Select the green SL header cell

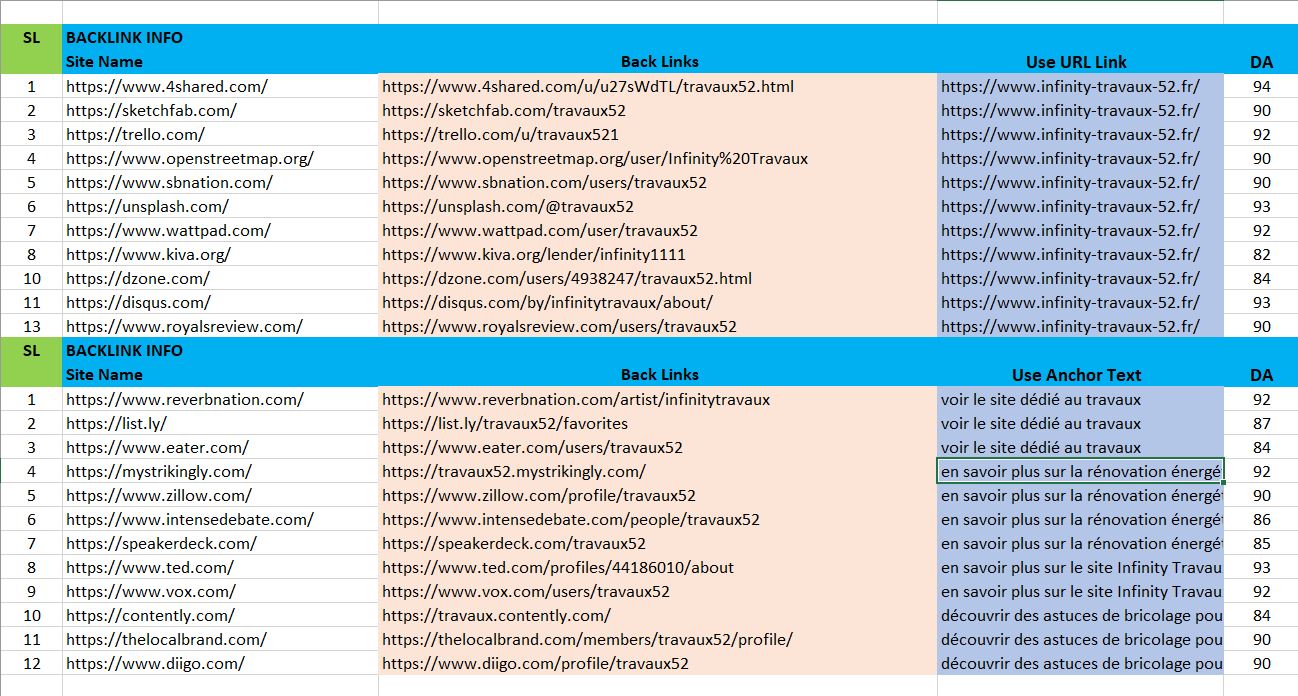[x=31, y=37]
